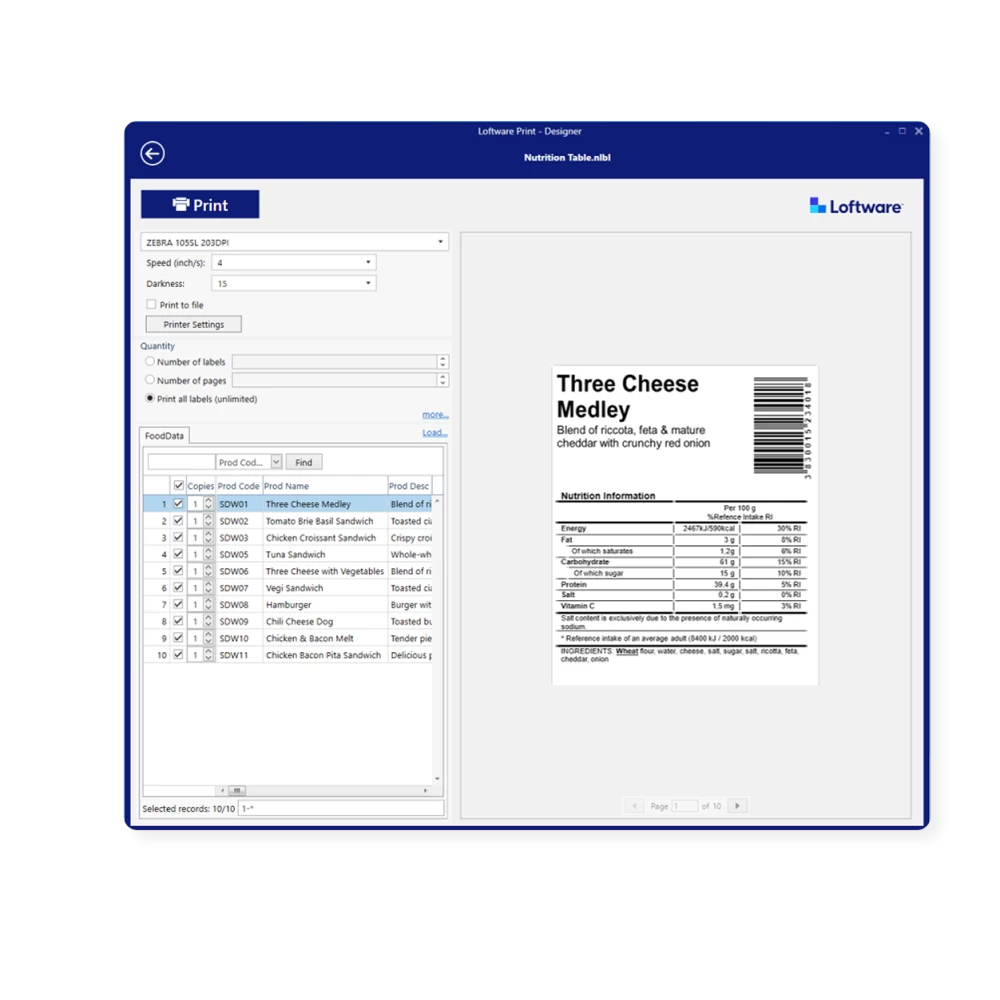This screenshot has height=1000, width=1000.
Task: Select the FoodData tab
Action: [x=164, y=436]
